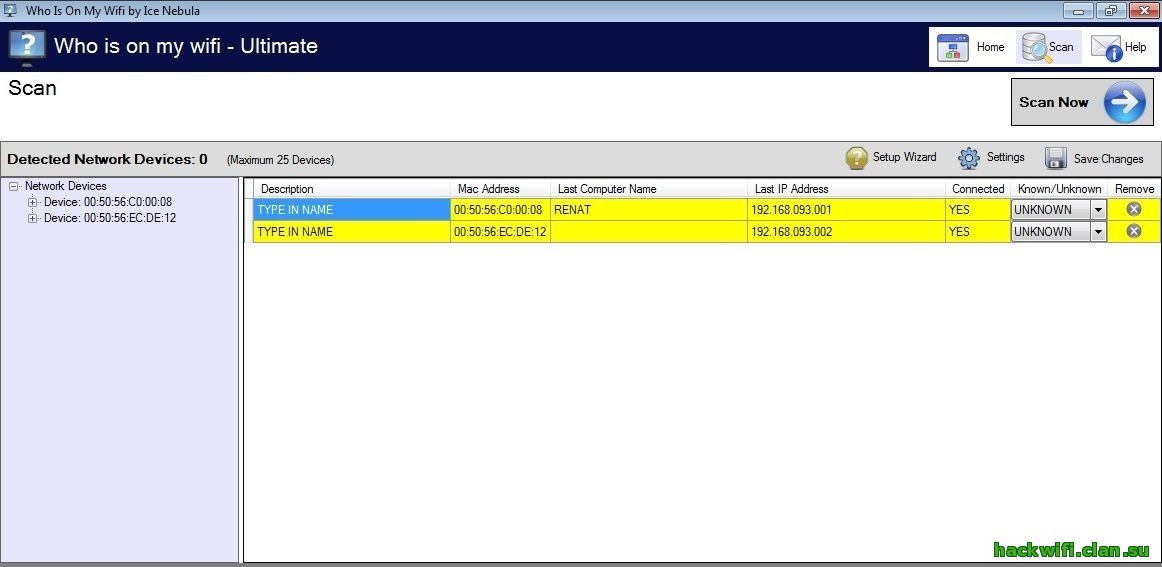1162x567 pixels.
Task: Click the question-mark app logo in header
Action: point(27,47)
